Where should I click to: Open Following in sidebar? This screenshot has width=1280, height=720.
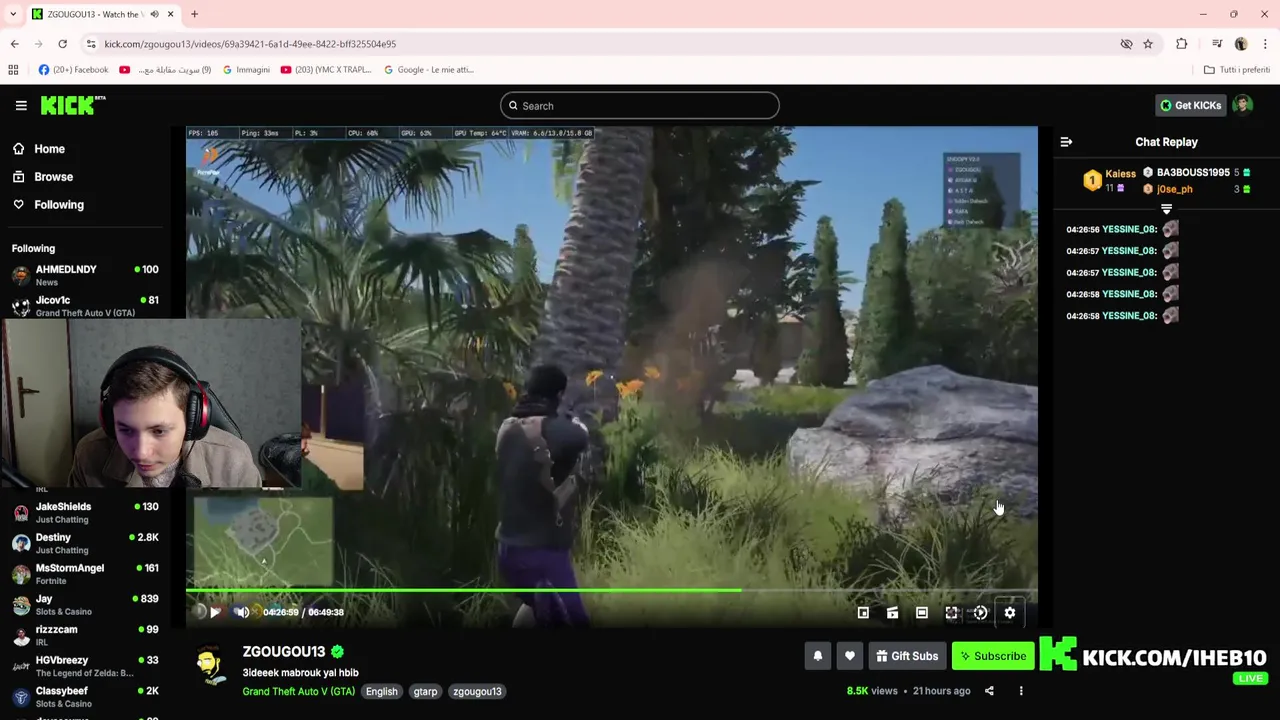pos(48,205)
